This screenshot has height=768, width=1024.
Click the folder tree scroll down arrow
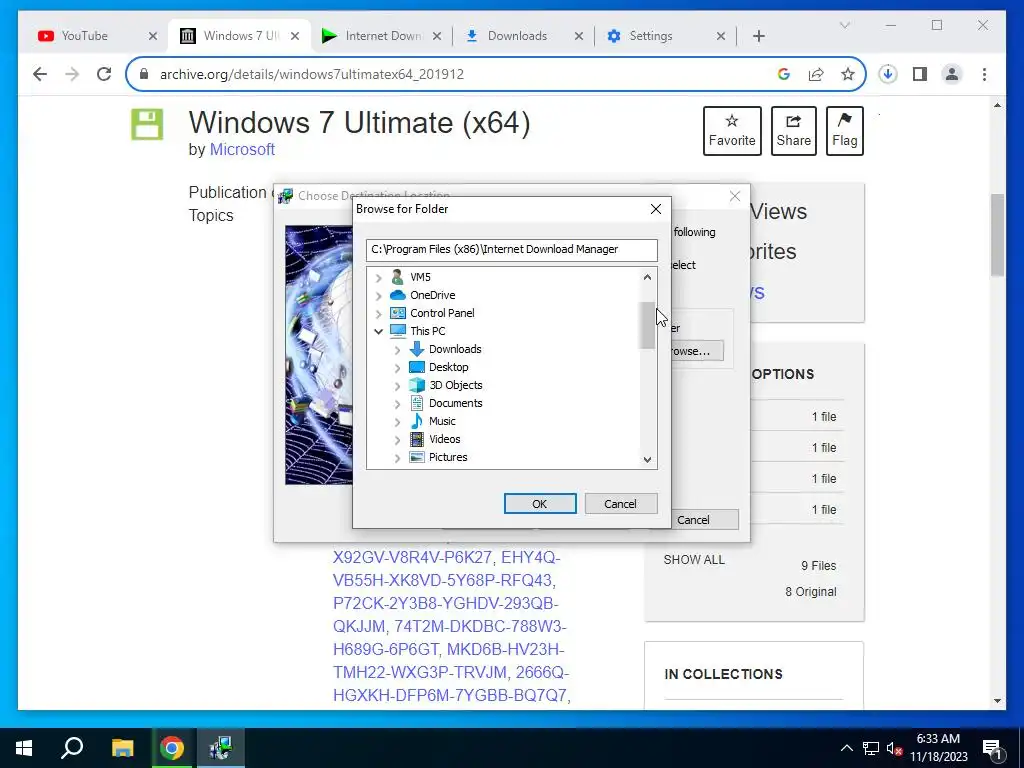tap(647, 459)
